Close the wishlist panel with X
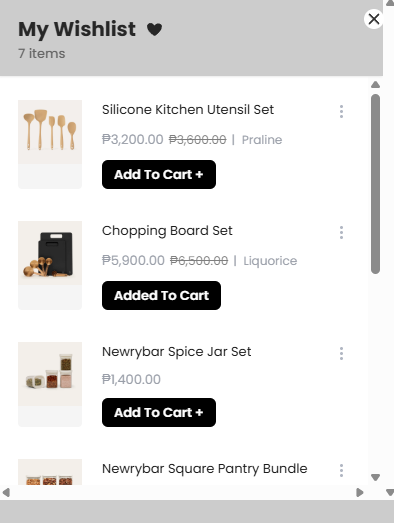The height and width of the screenshot is (523, 394). tap(374, 19)
